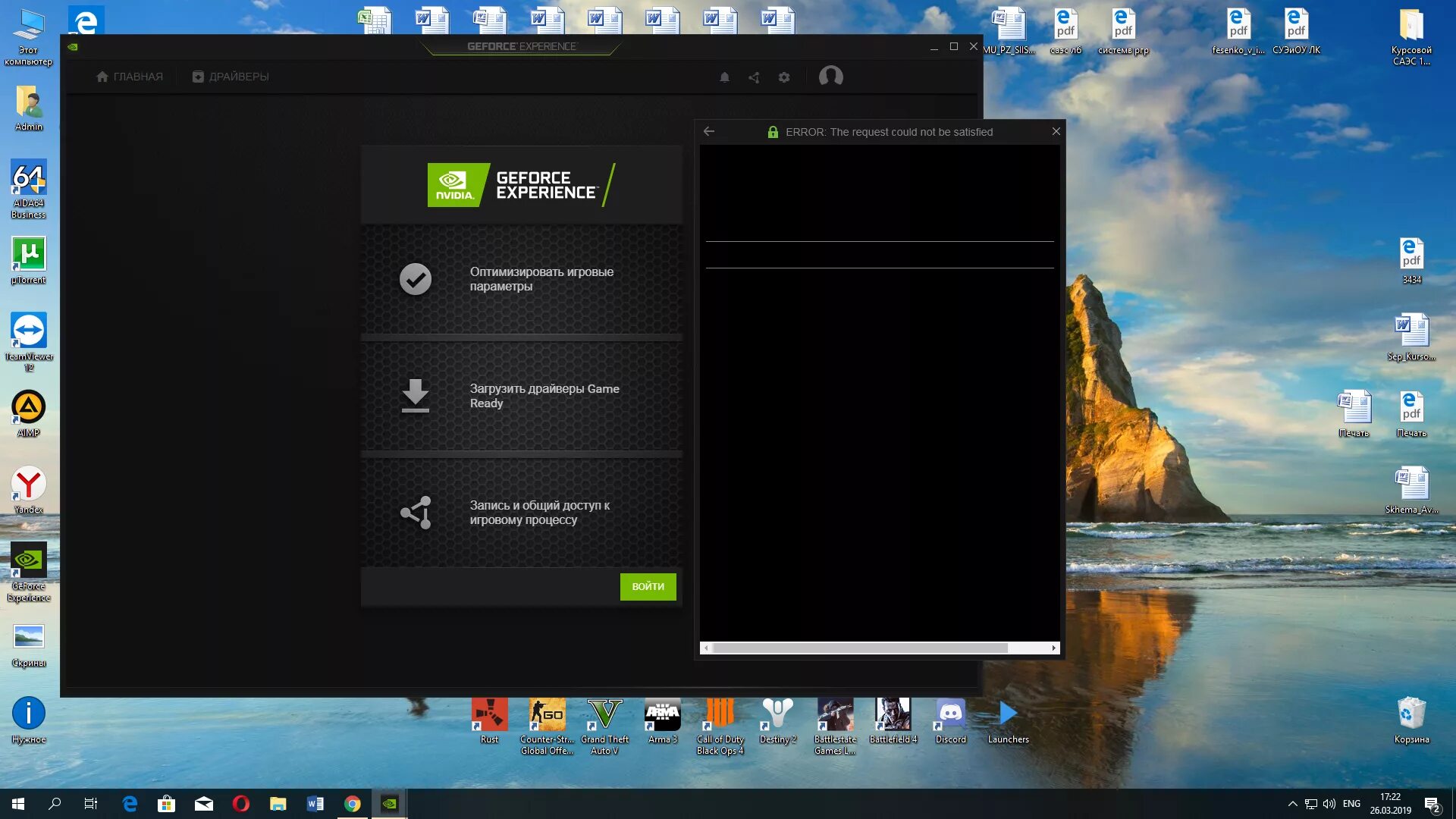This screenshot has height=819, width=1456.
Task: Open Google Chrome from the taskbar
Action: (x=352, y=804)
